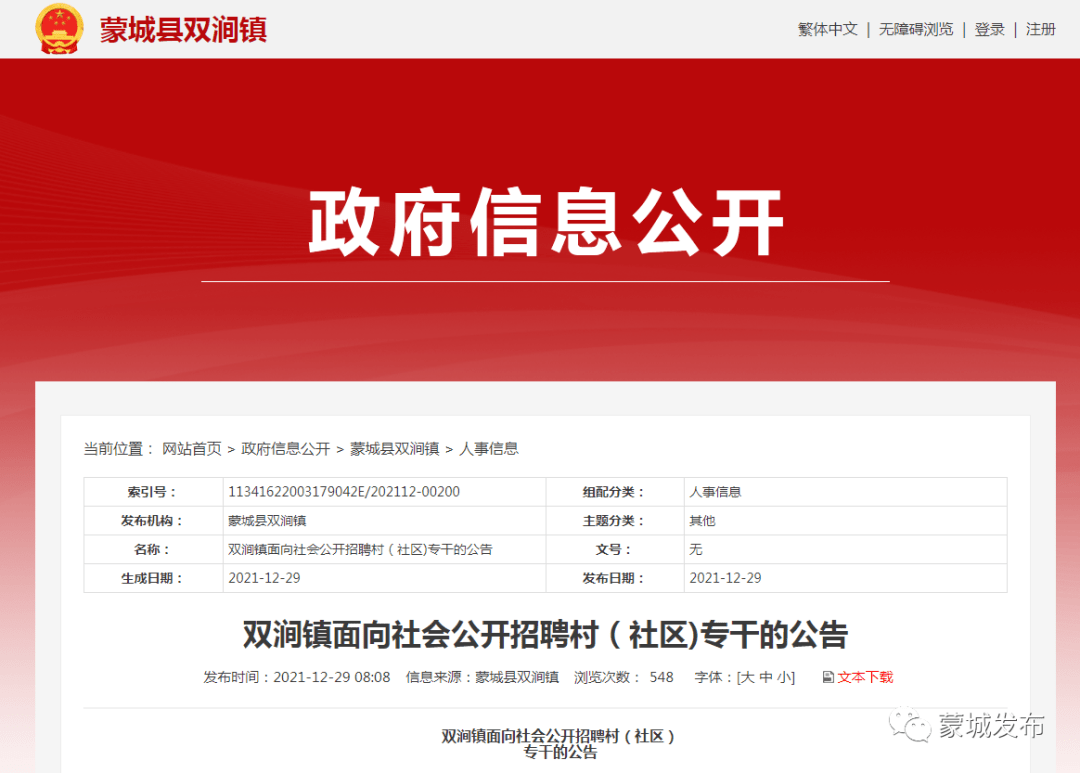The width and height of the screenshot is (1080, 773).
Task: Switch to 繁体中文 version
Action: click(x=827, y=29)
